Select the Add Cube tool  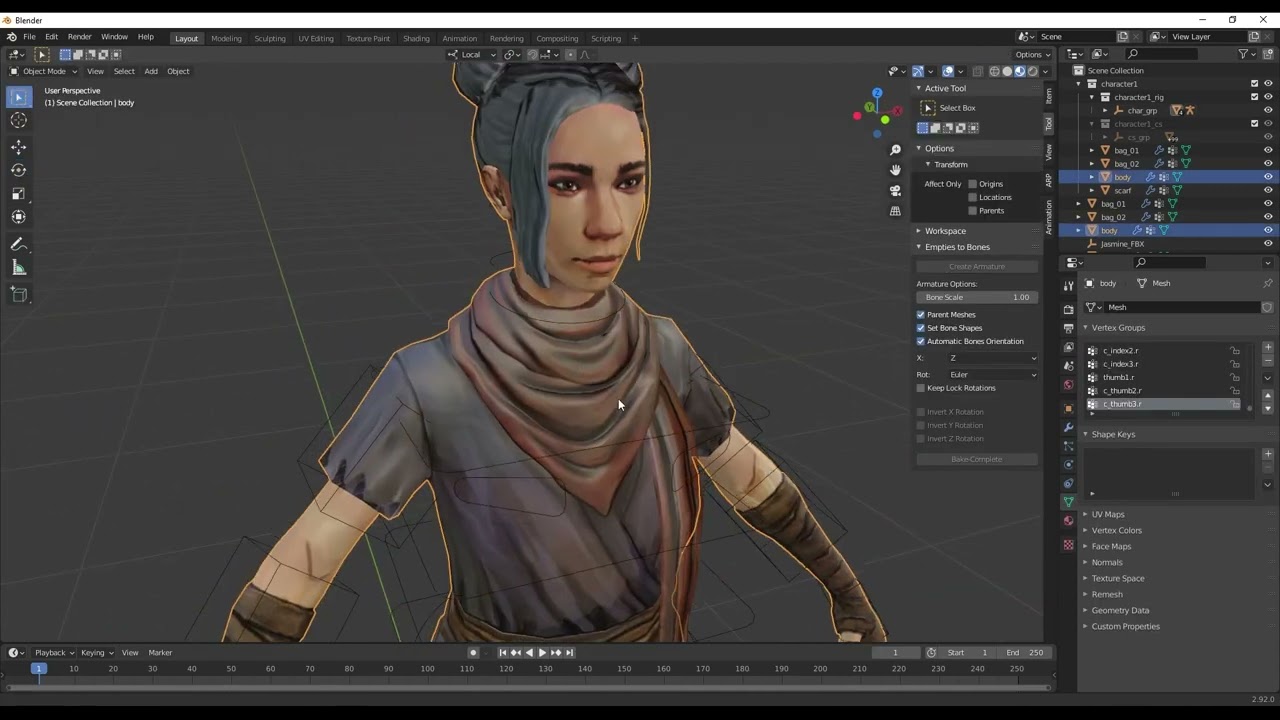pos(18,294)
